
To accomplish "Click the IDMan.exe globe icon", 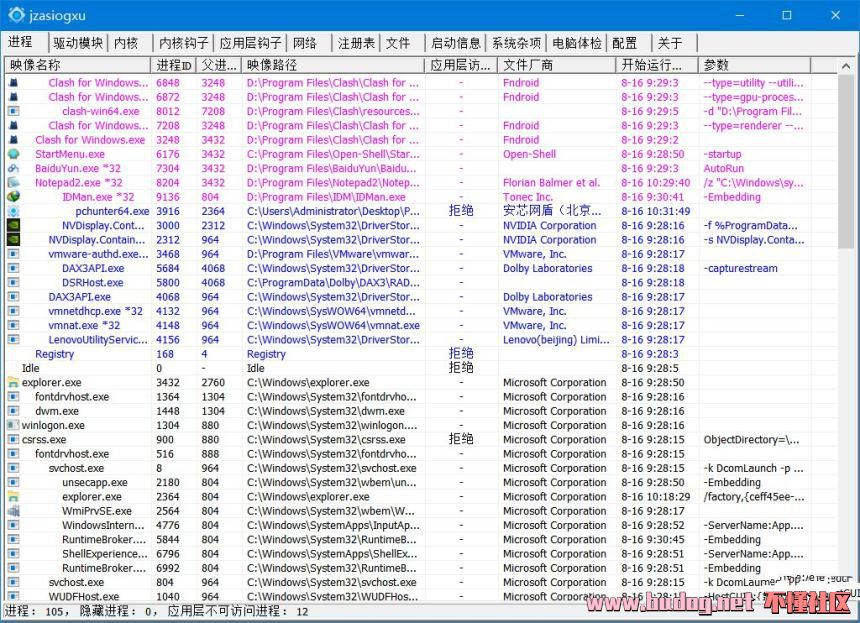I will coord(13,197).
